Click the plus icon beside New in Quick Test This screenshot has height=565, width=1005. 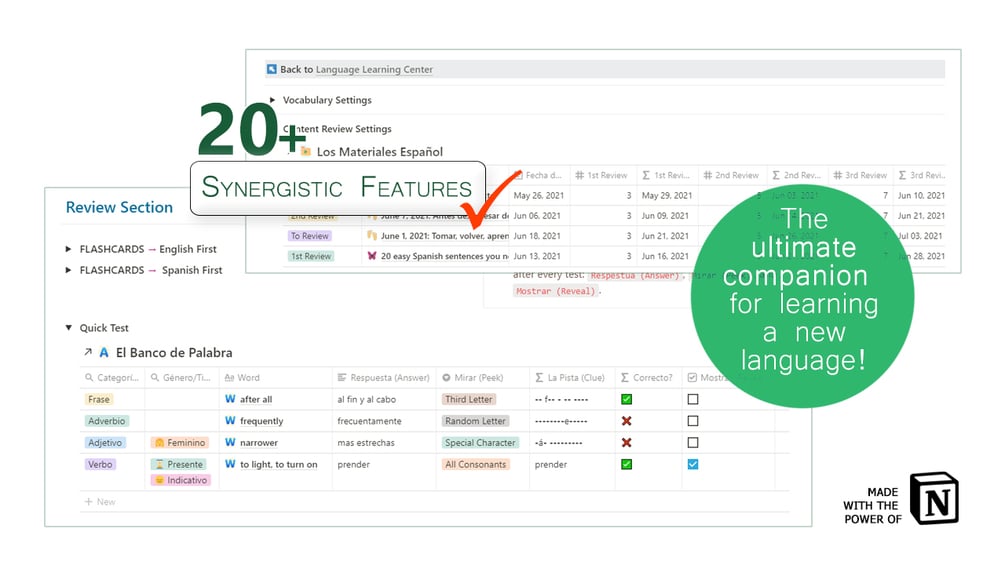pyautogui.click(x=88, y=502)
